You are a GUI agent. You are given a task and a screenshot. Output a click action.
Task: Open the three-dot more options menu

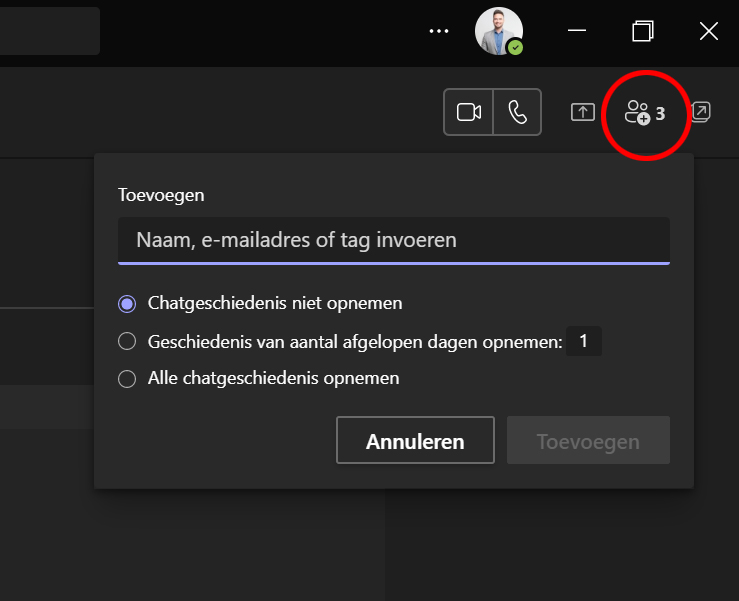pyautogui.click(x=439, y=31)
